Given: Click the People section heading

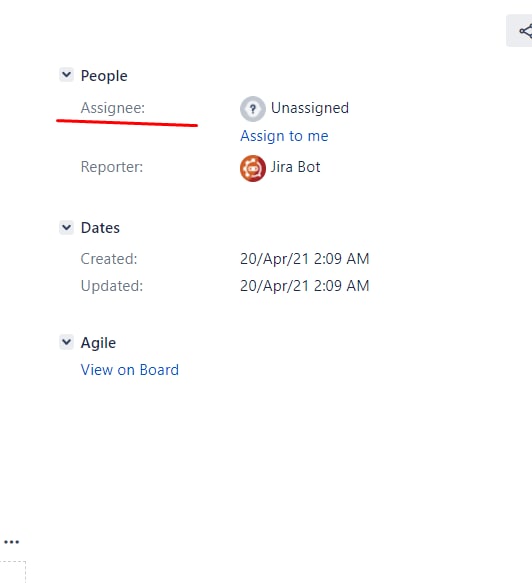Looking at the screenshot, I should pyautogui.click(x=104, y=76).
